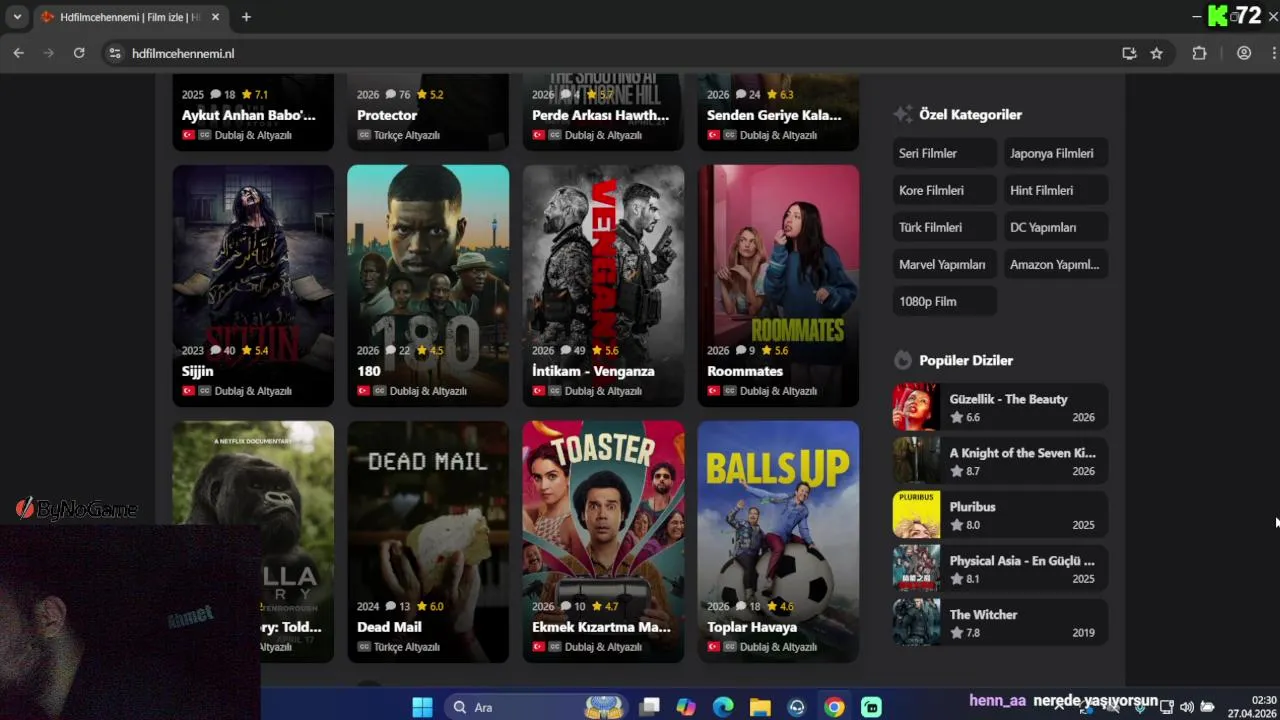Open Japonya Filmleri category
This screenshot has height=720, width=1280.
pos(1056,153)
